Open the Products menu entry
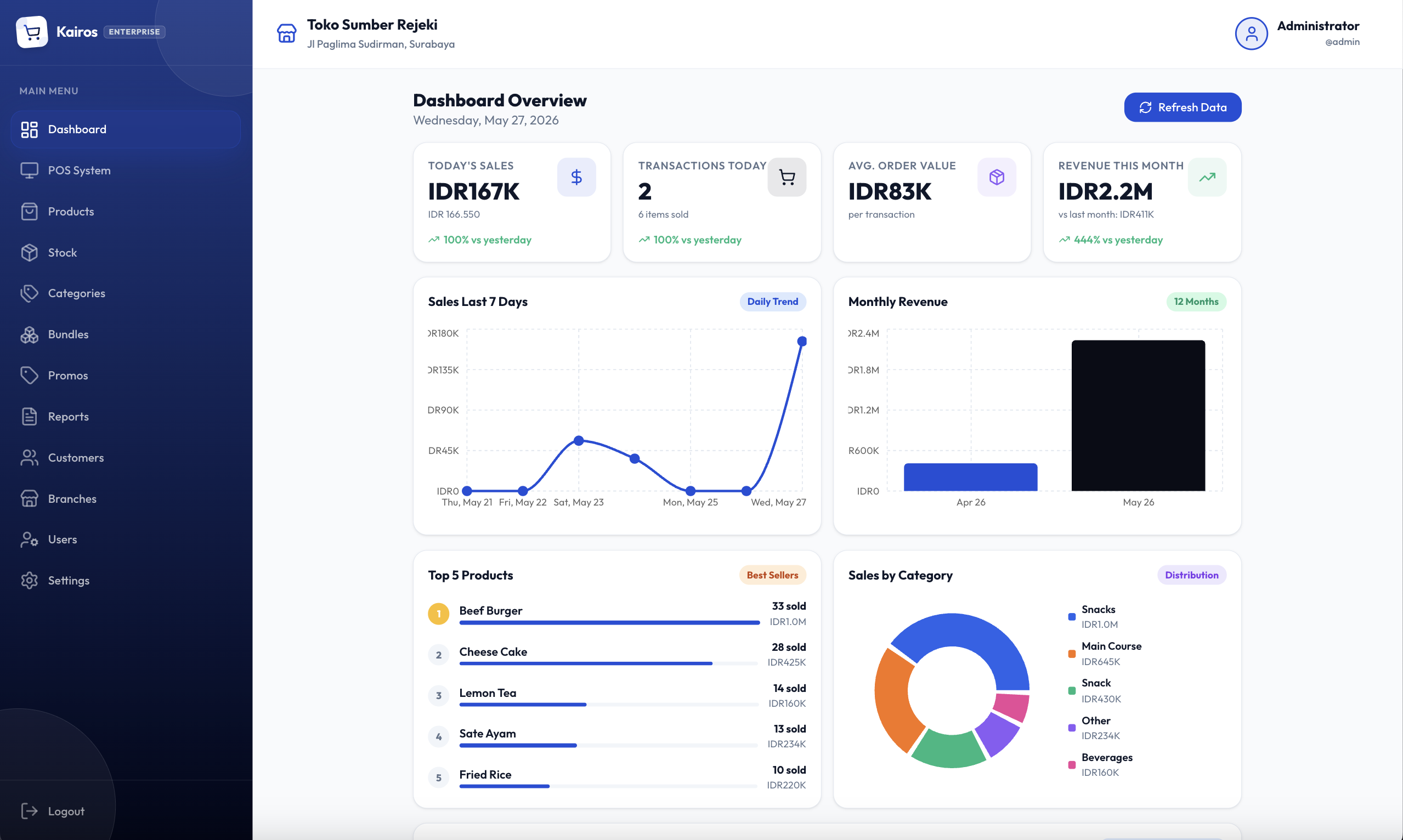 (x=126, y=212)
